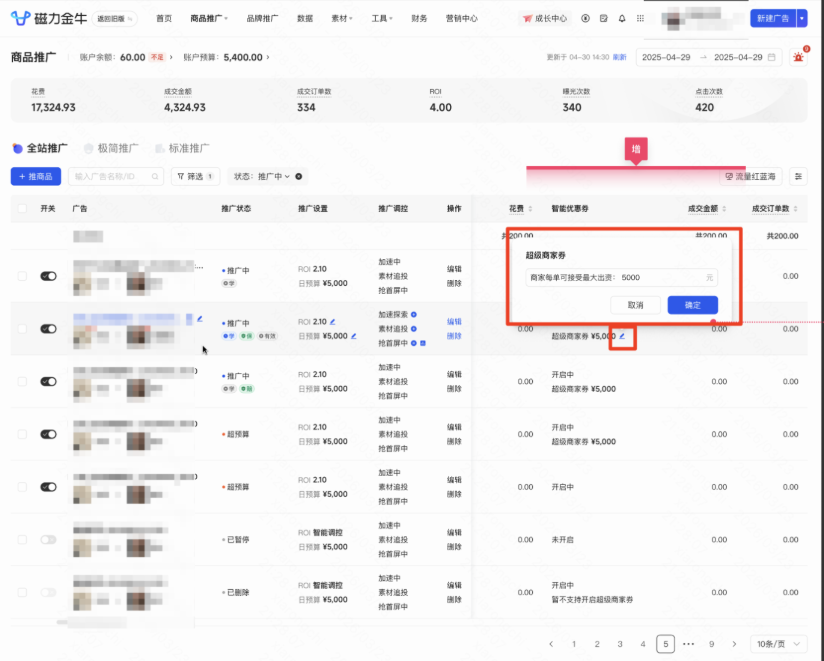Edit ROI 2.10 with the pencil icon
824x661 pixels.
pos(332,322)
